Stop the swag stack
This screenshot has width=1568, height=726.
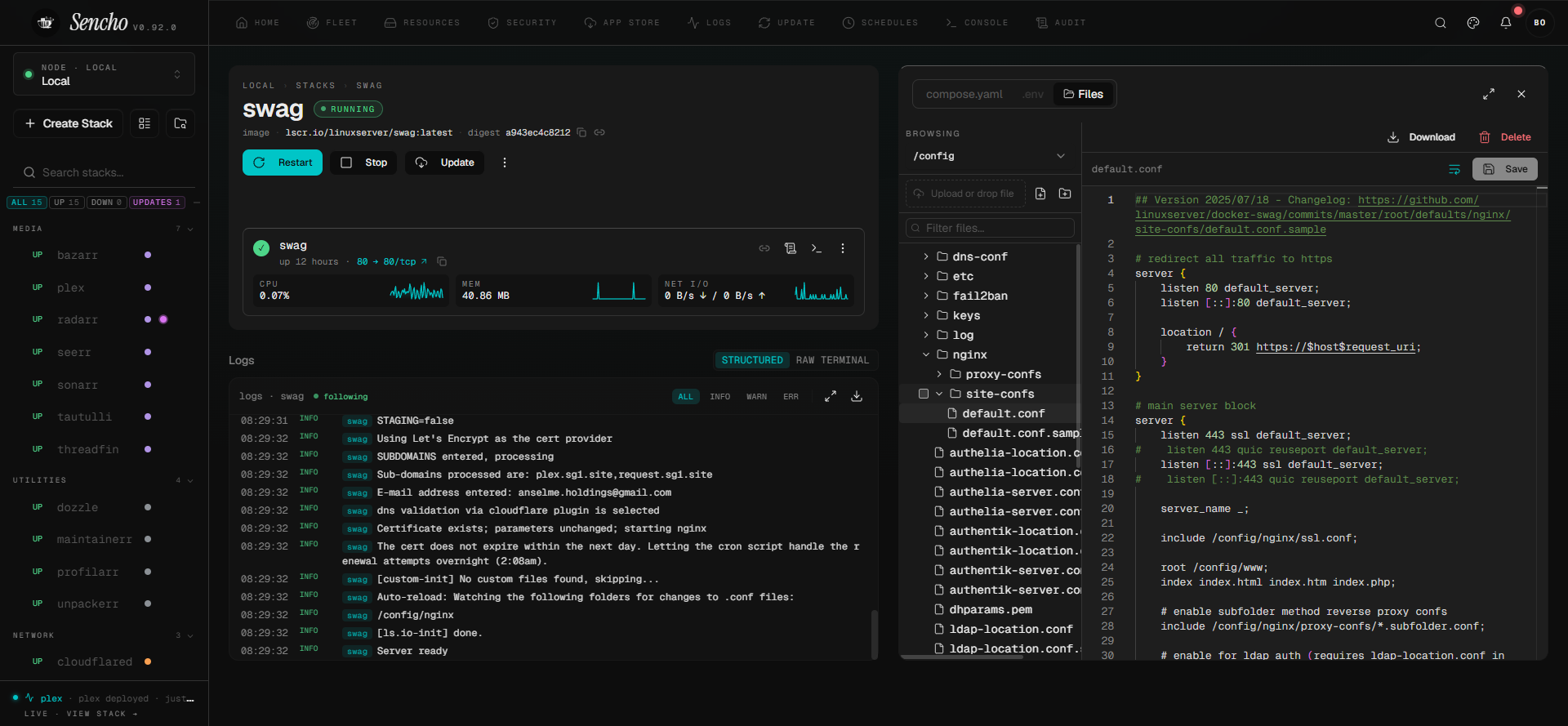363,163
